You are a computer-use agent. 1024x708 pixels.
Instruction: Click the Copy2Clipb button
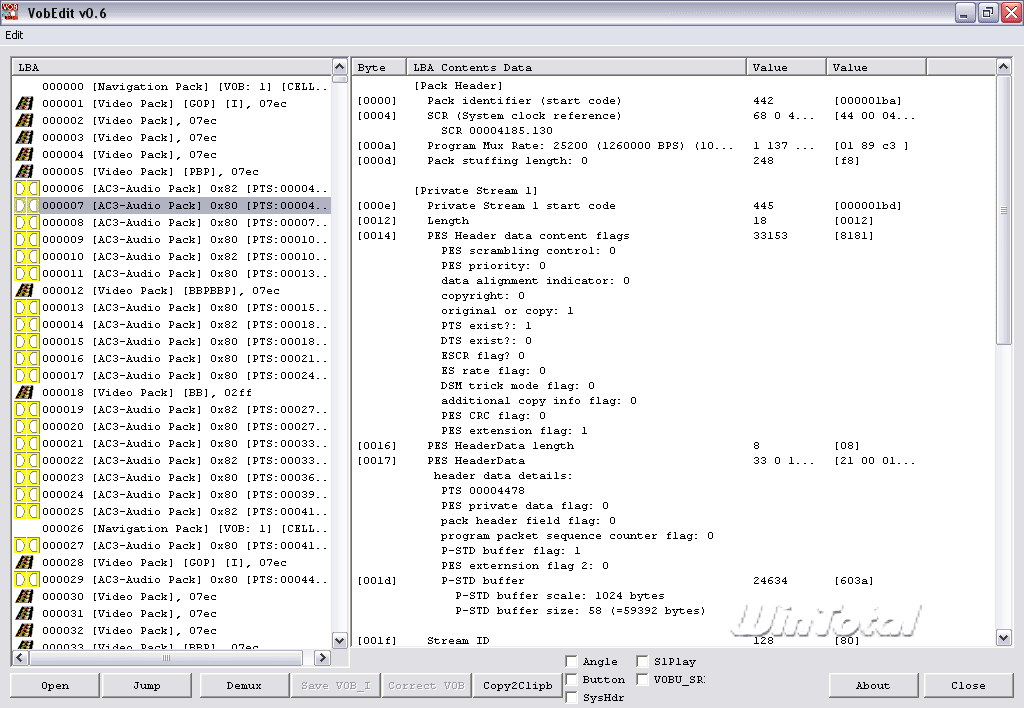coord(517,686)
